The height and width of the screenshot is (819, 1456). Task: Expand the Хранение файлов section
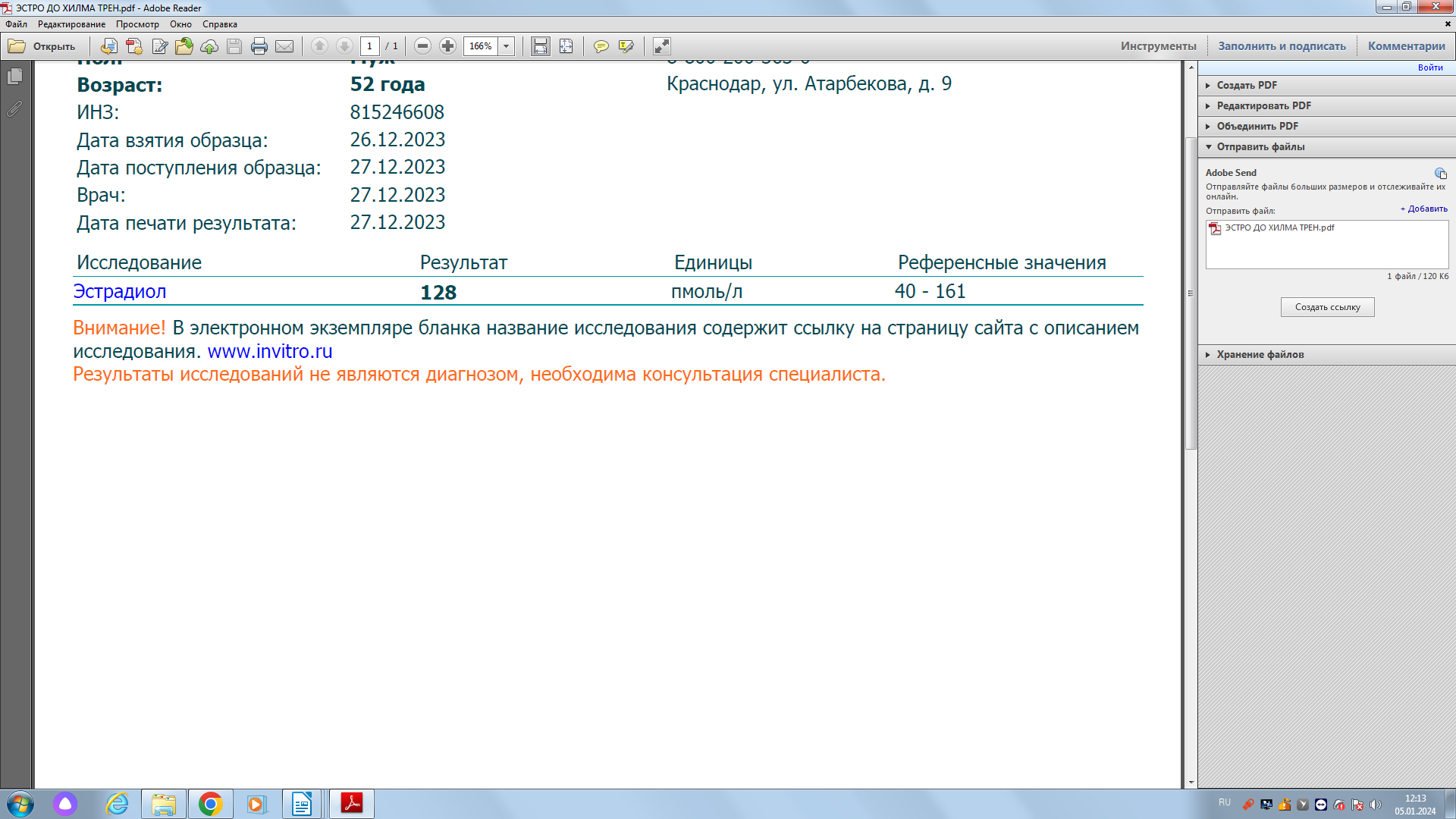point(1260,354)
